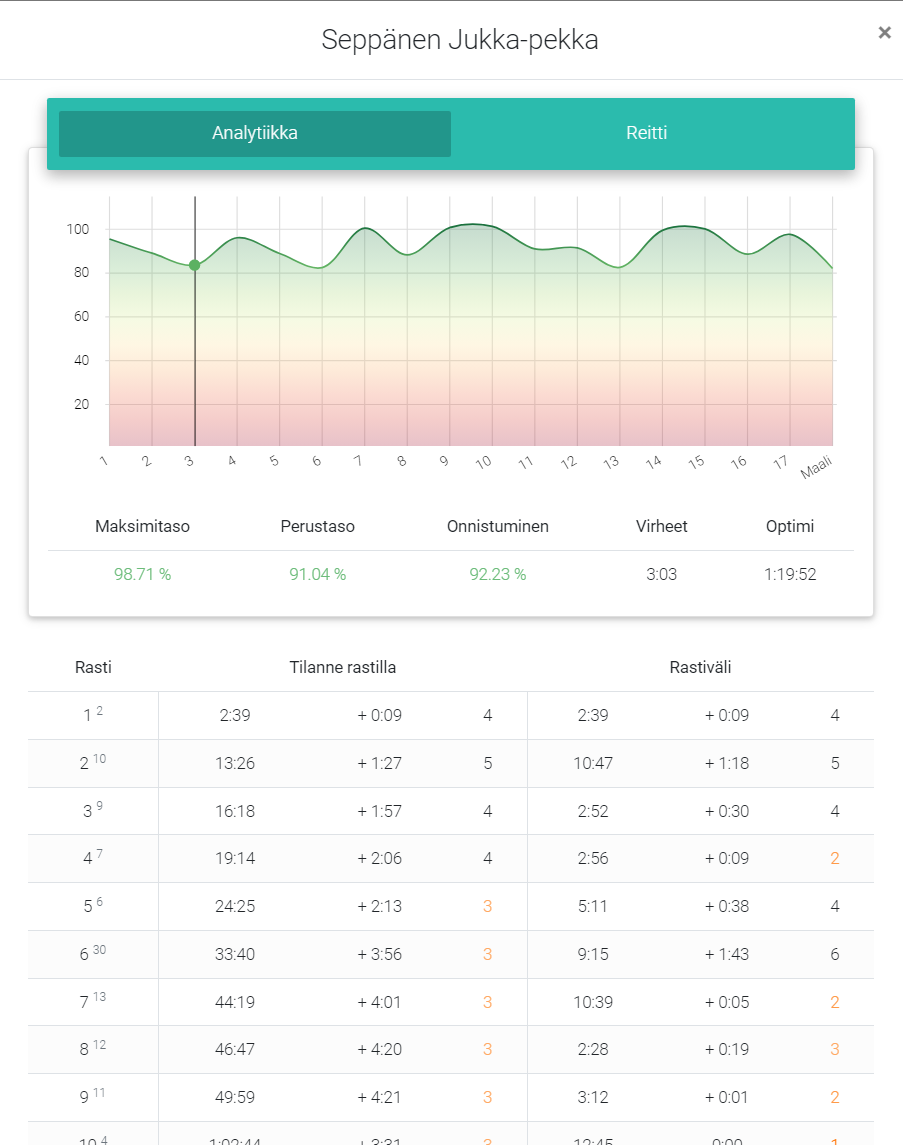Click split time 46:47 in control 8 row
Viewport: 903px width, 1145px height.
[234, 1049]
